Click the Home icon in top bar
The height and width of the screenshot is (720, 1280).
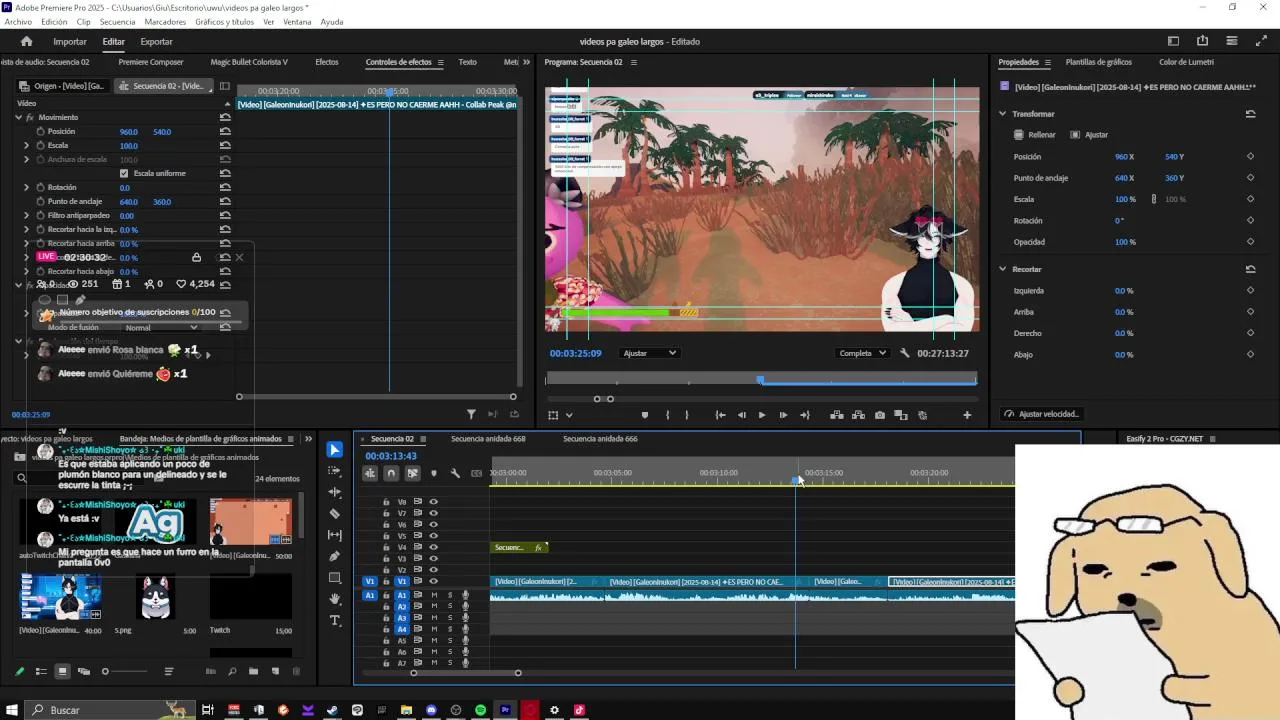(26, 41)
